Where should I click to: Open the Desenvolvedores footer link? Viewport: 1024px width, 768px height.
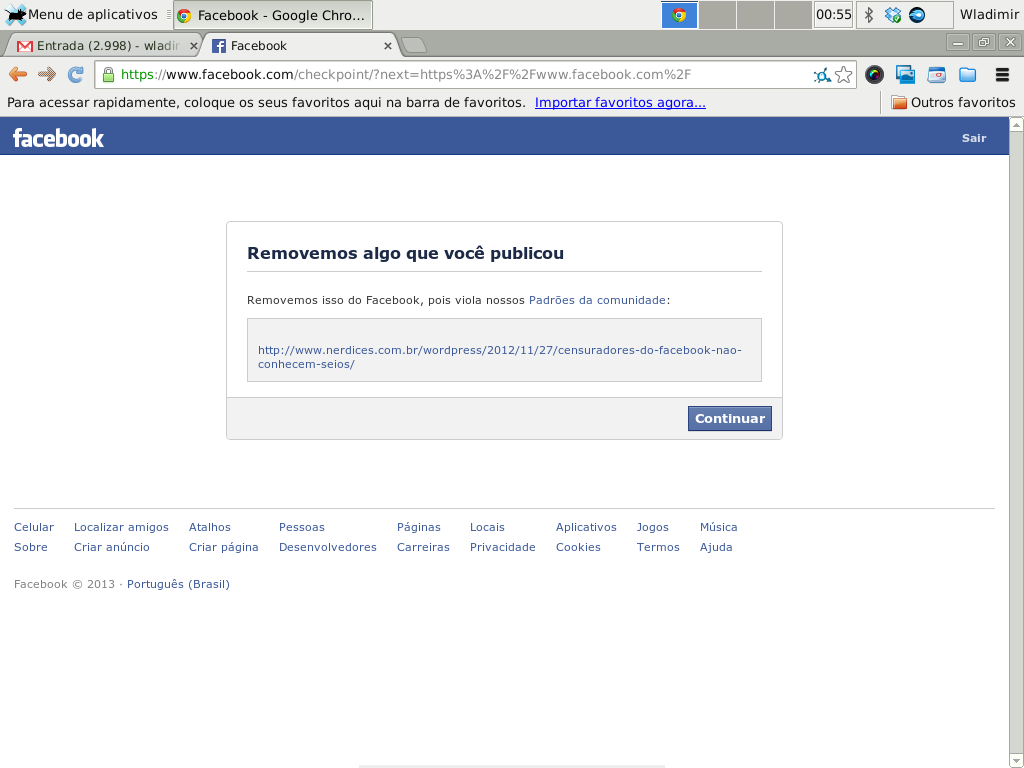coord(328,547)
